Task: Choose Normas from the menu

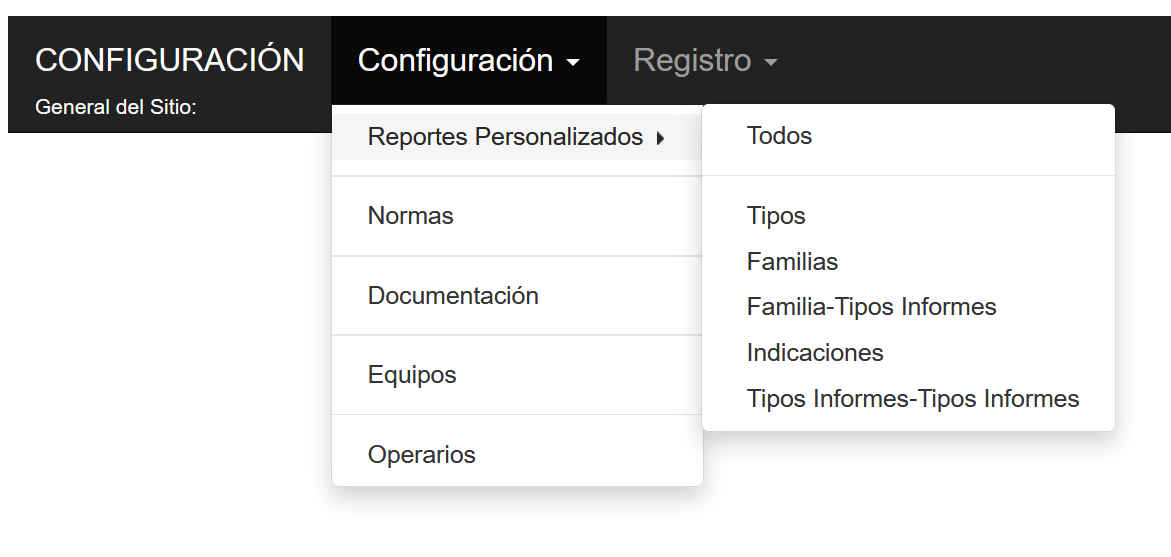Action: tap(411, 216)
